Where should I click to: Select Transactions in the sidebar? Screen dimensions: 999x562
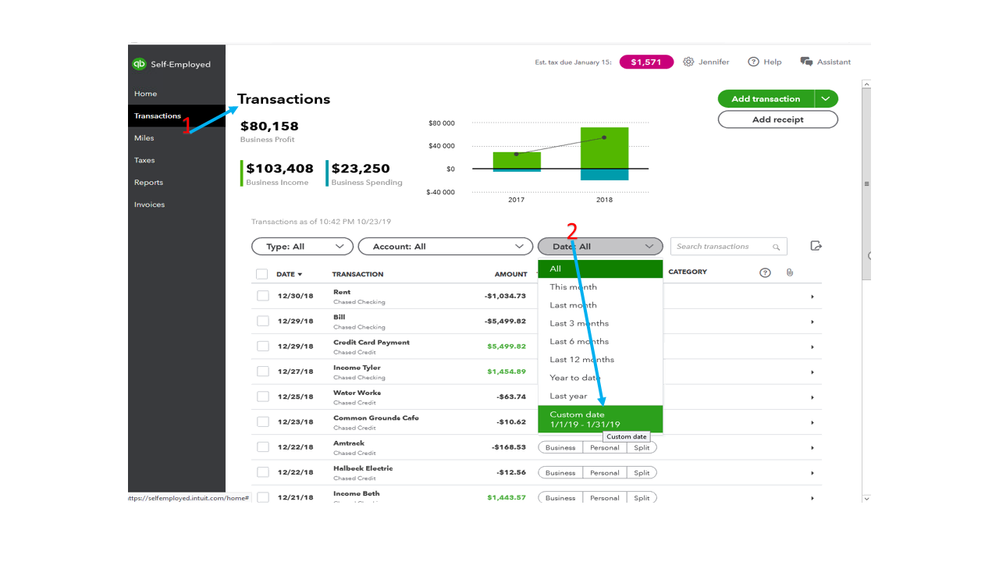point(157,116)
